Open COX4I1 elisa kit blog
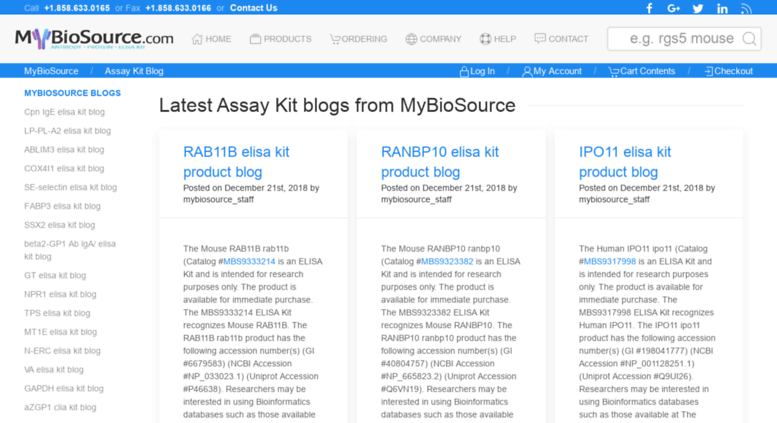The width and height of the screenshot is (777, 423). point(64,168)
